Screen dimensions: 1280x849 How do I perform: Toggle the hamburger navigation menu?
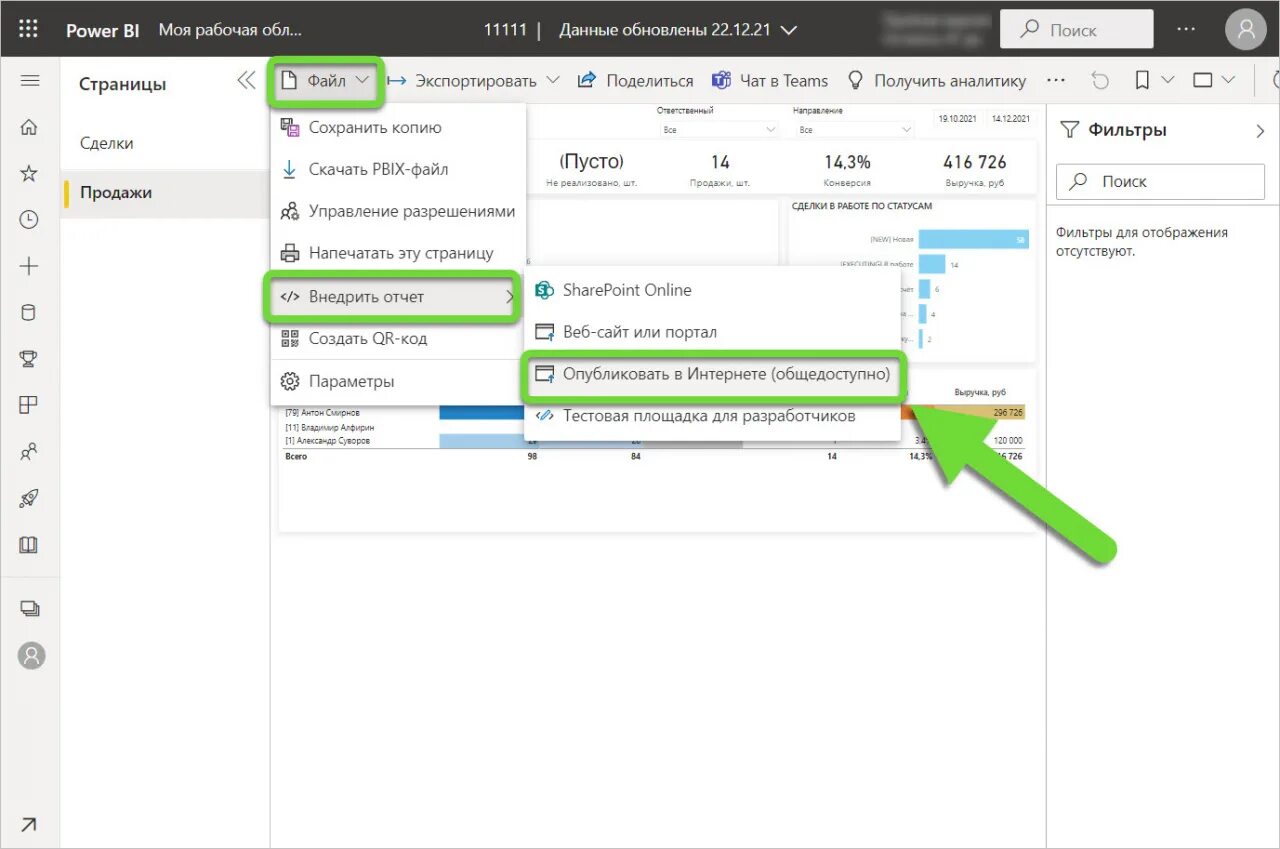click(29, 81)
